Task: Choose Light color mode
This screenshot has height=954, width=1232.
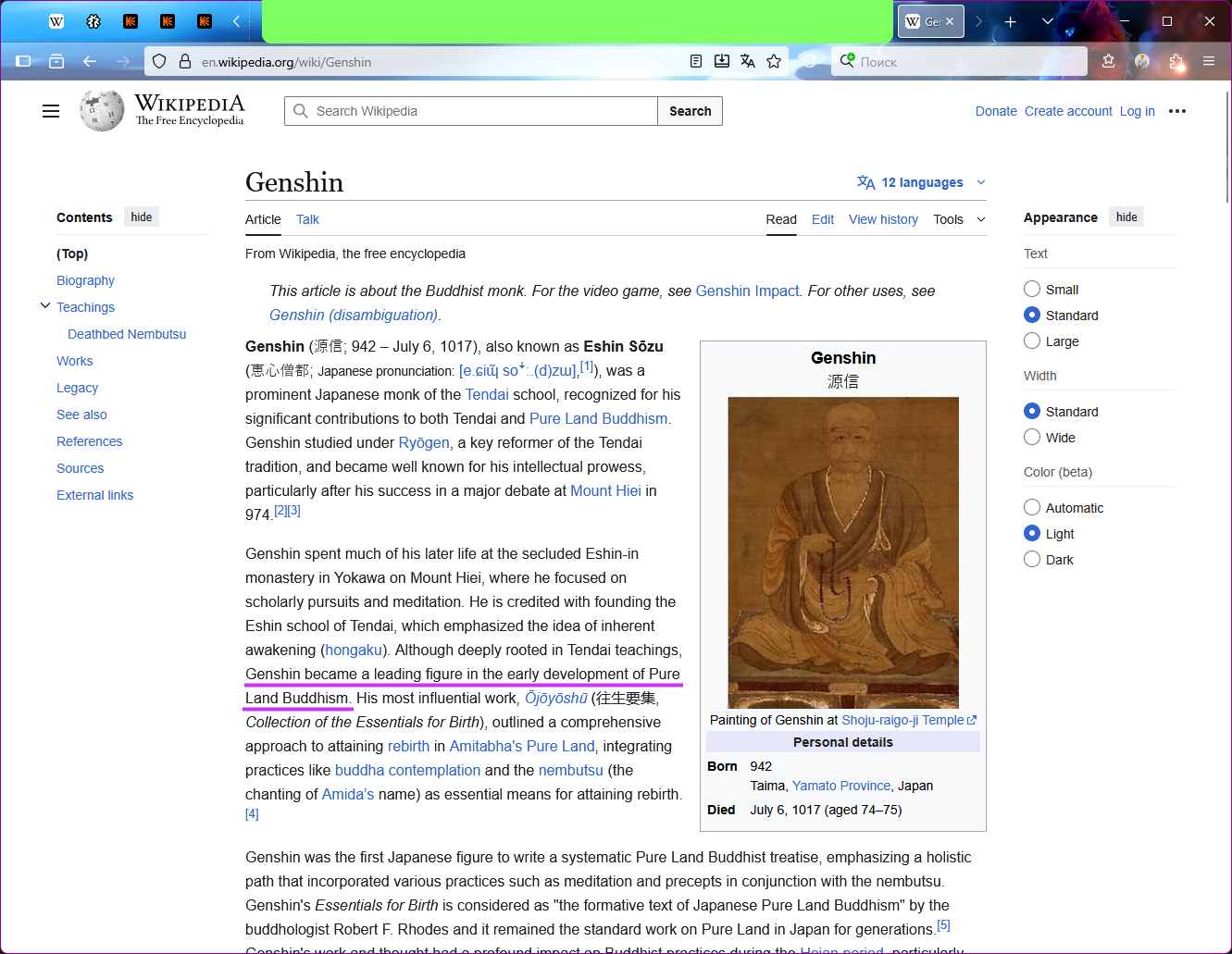Action: pos(1032,533)
